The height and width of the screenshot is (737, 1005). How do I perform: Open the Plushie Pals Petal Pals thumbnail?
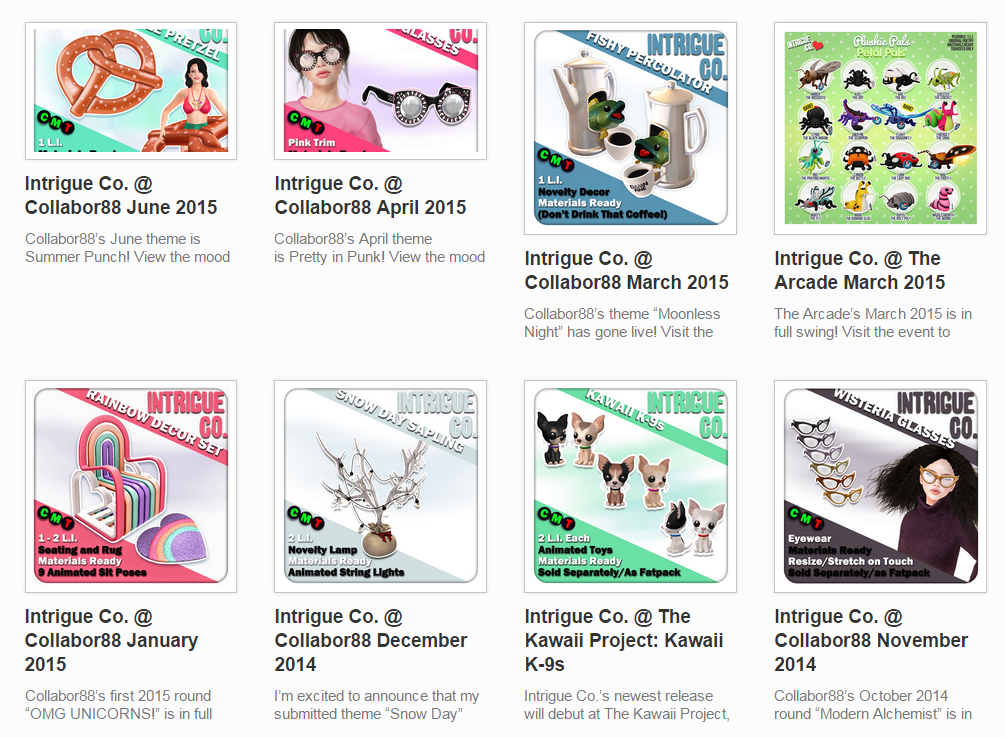[x=881, y=128]
